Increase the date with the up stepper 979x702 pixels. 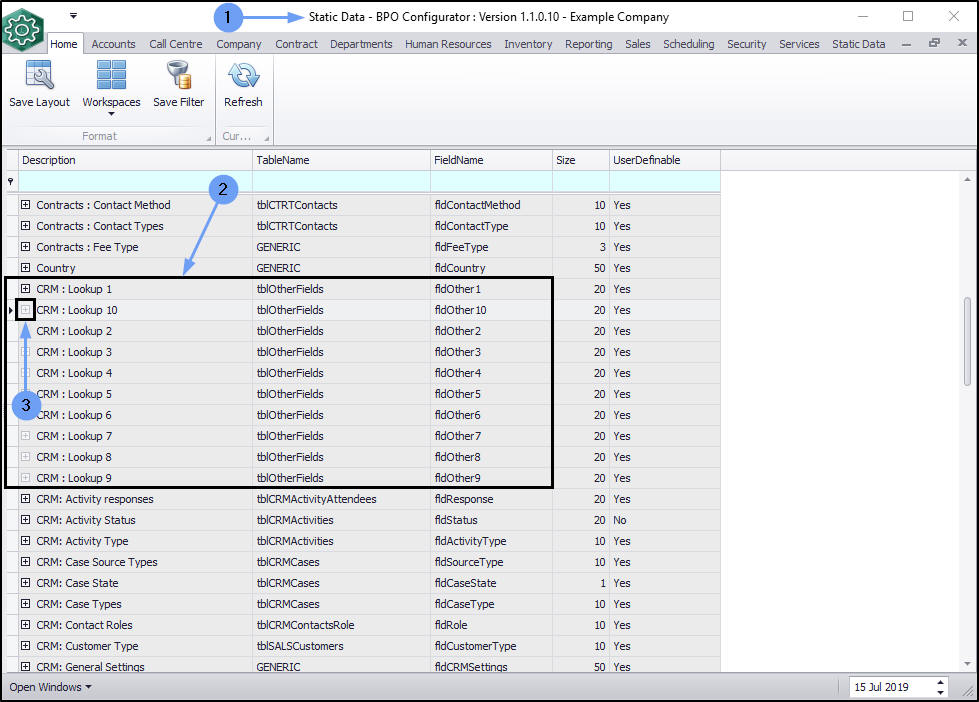tap(940, 683)
